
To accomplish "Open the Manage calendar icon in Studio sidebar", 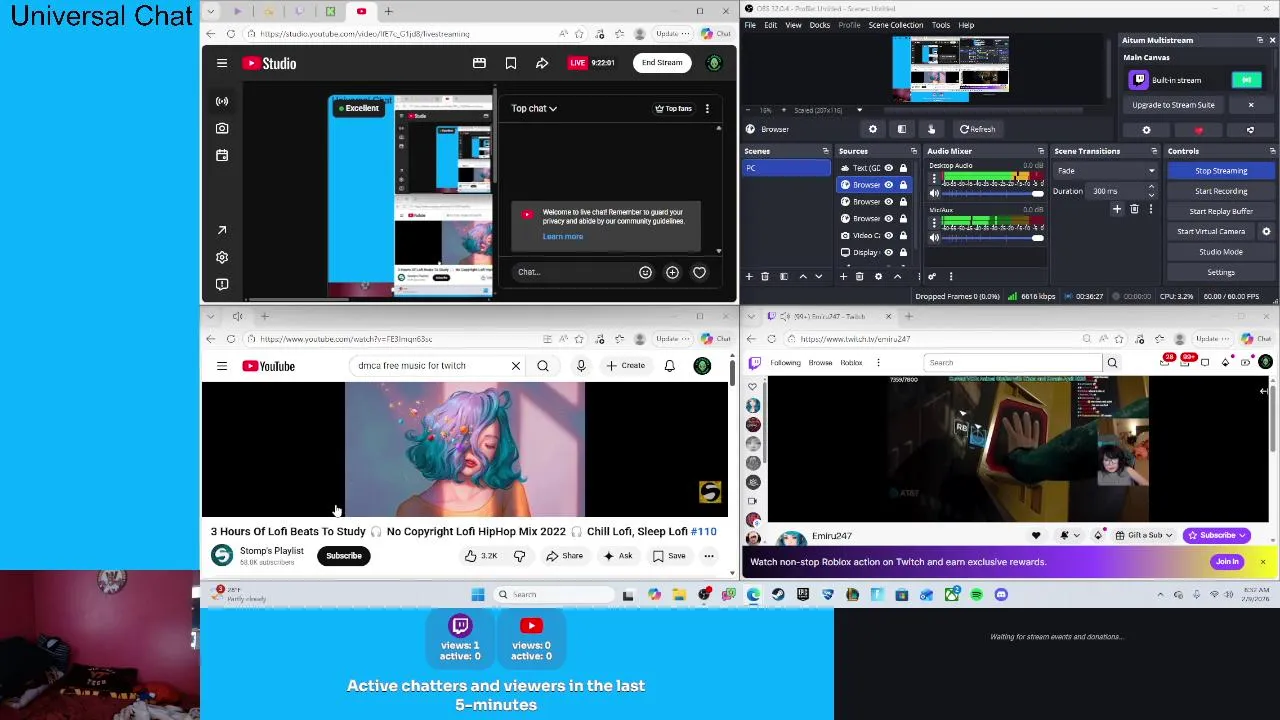I will coord(222,155).
